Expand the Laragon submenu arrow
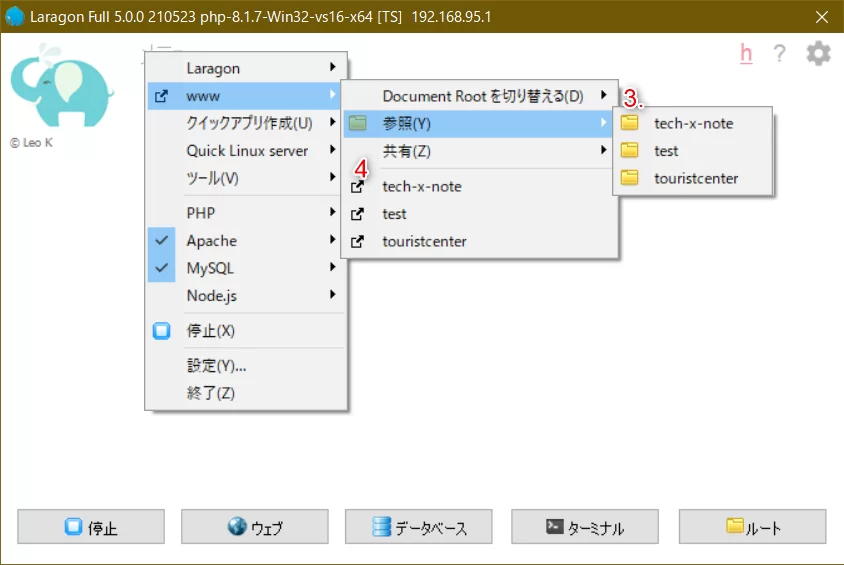 (333, 67)
